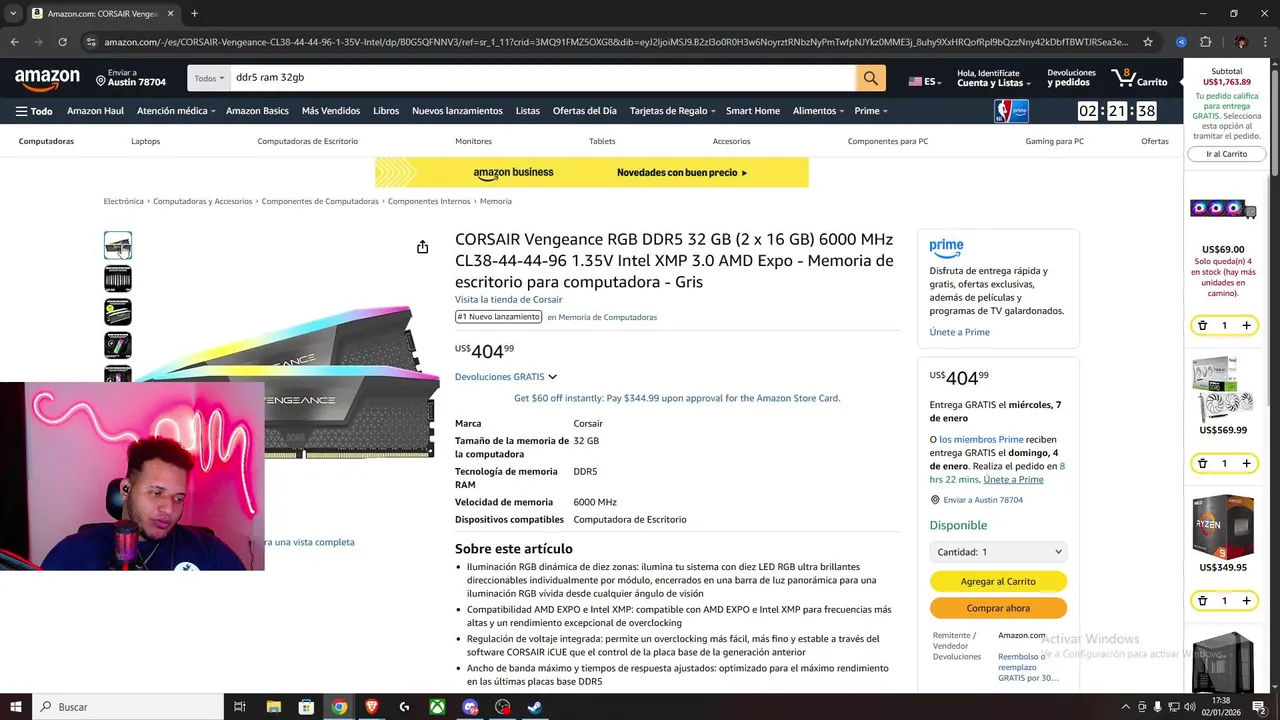Open the Chrome three-dot menu
The width and height of the screenshot is (1280, 720).
(1265, 42)
